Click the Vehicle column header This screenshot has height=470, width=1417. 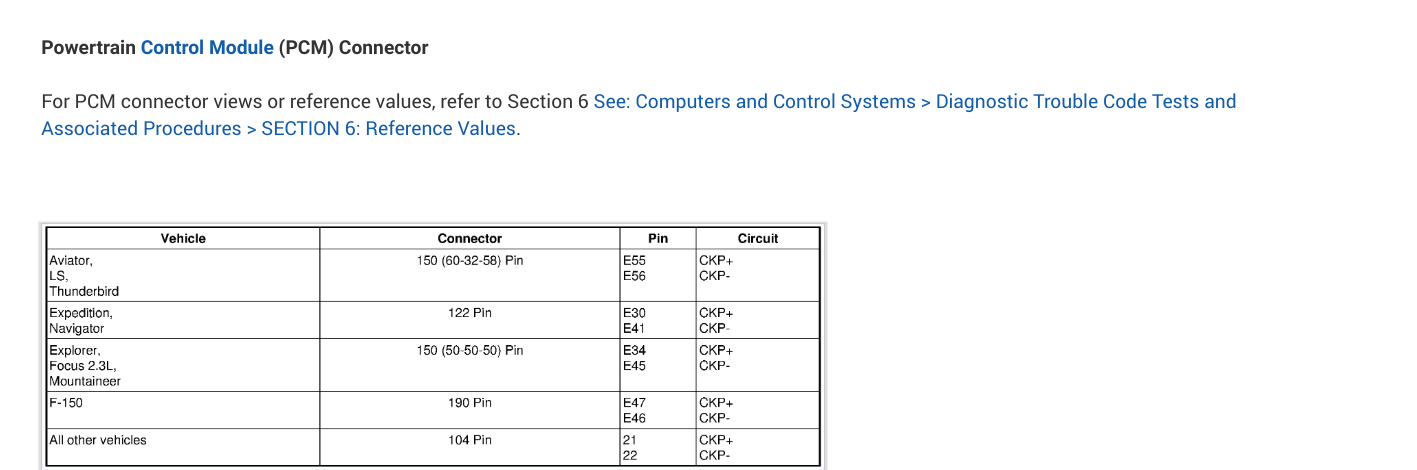[183, 238]
